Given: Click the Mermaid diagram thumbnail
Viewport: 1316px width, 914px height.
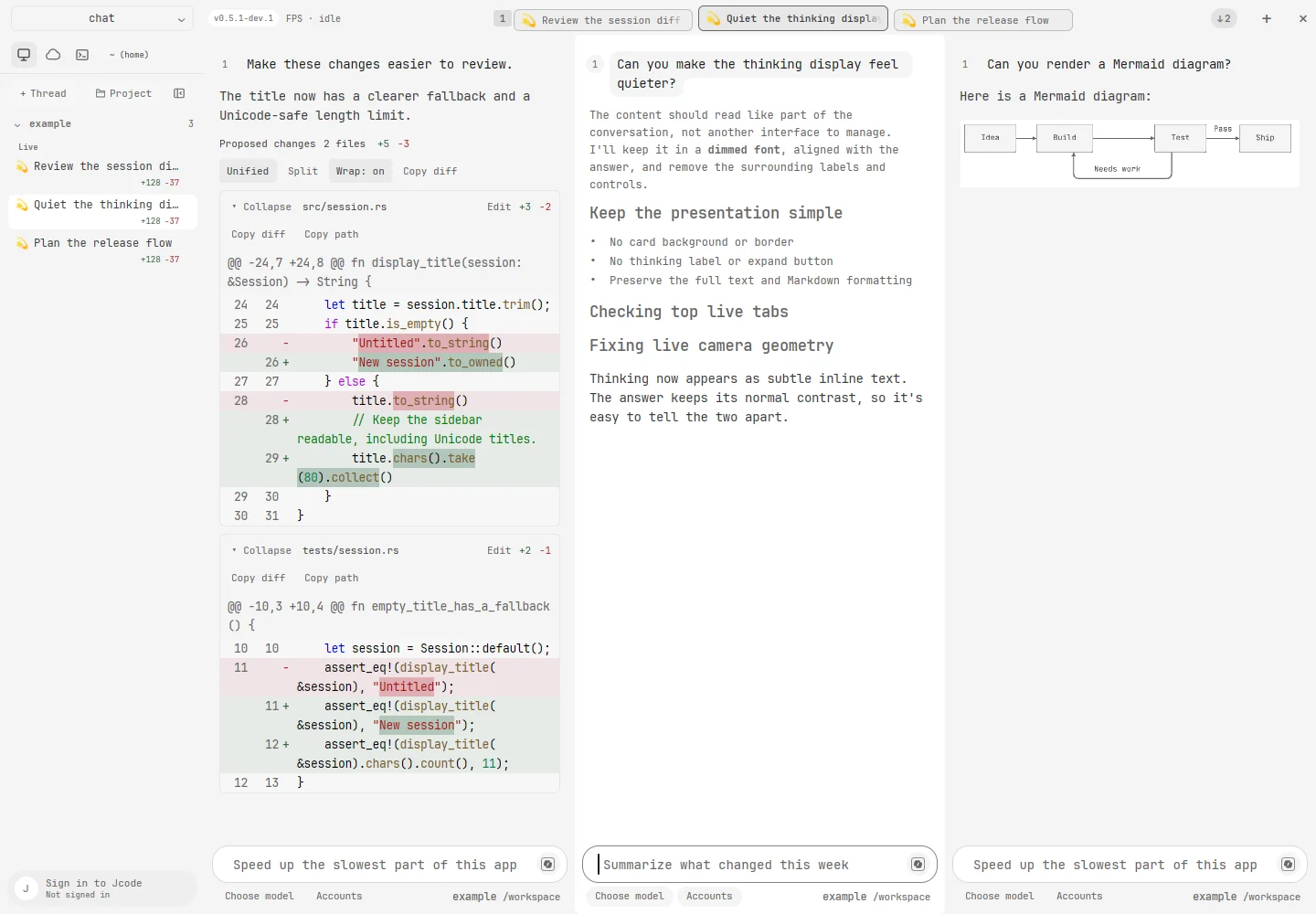Looking at the screenshot, I should point(1130,153).
